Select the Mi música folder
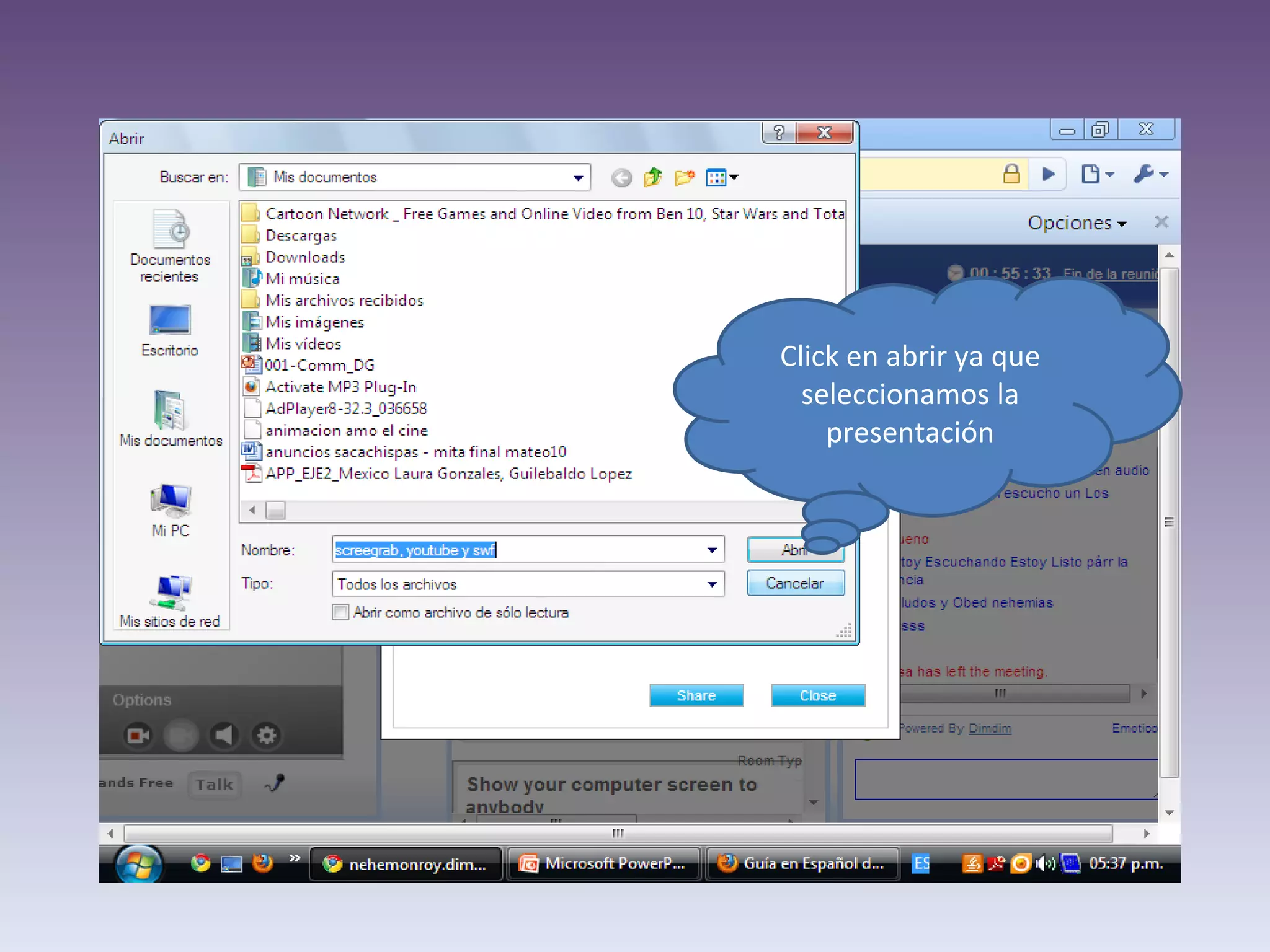Viewport: 1270px width, 952px height. (x=291, y=279)
